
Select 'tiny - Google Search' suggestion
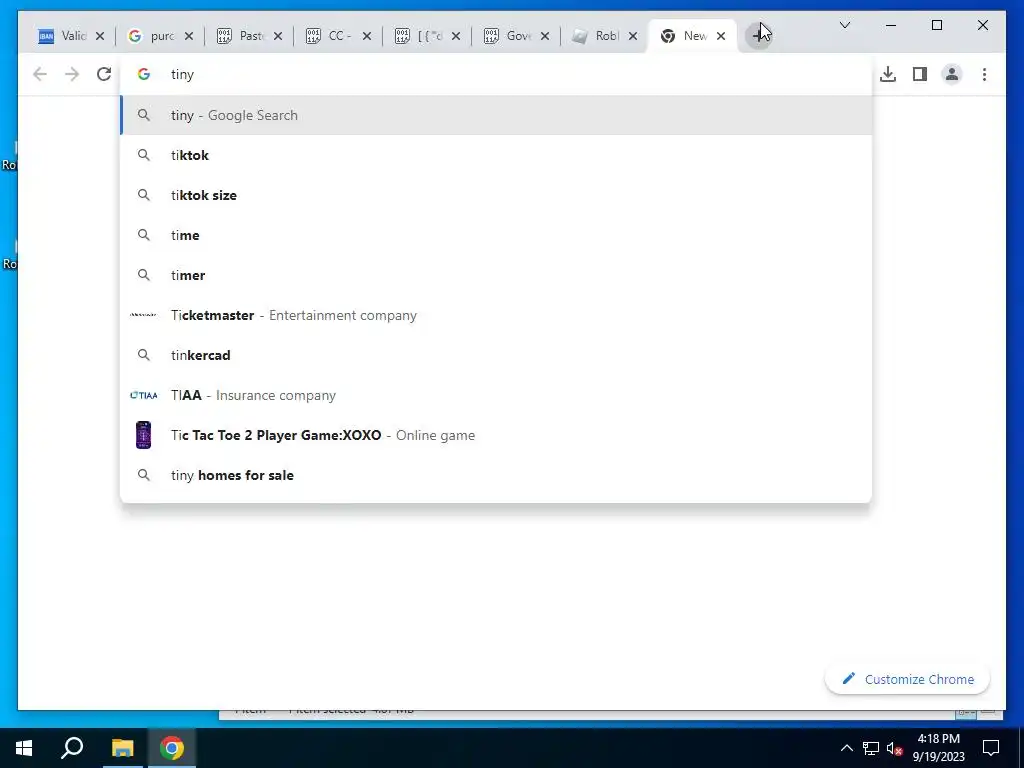point(496,116)
